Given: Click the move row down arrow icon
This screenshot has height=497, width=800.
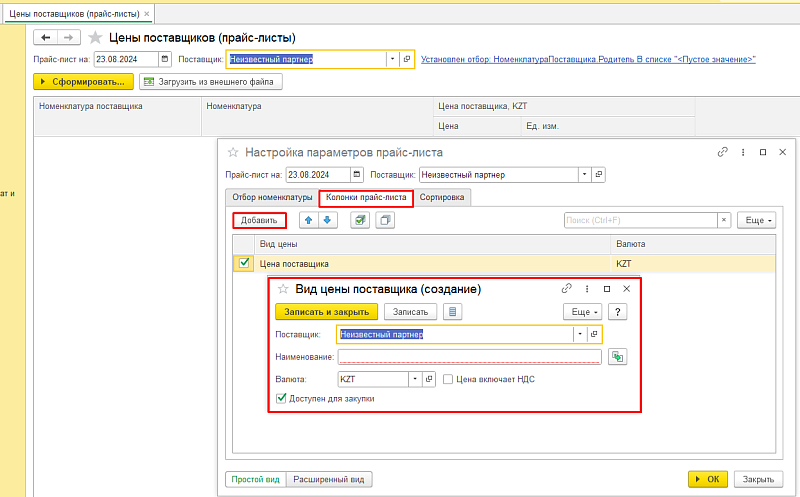Looking at the screenshot, I should [x=327, y=220].
